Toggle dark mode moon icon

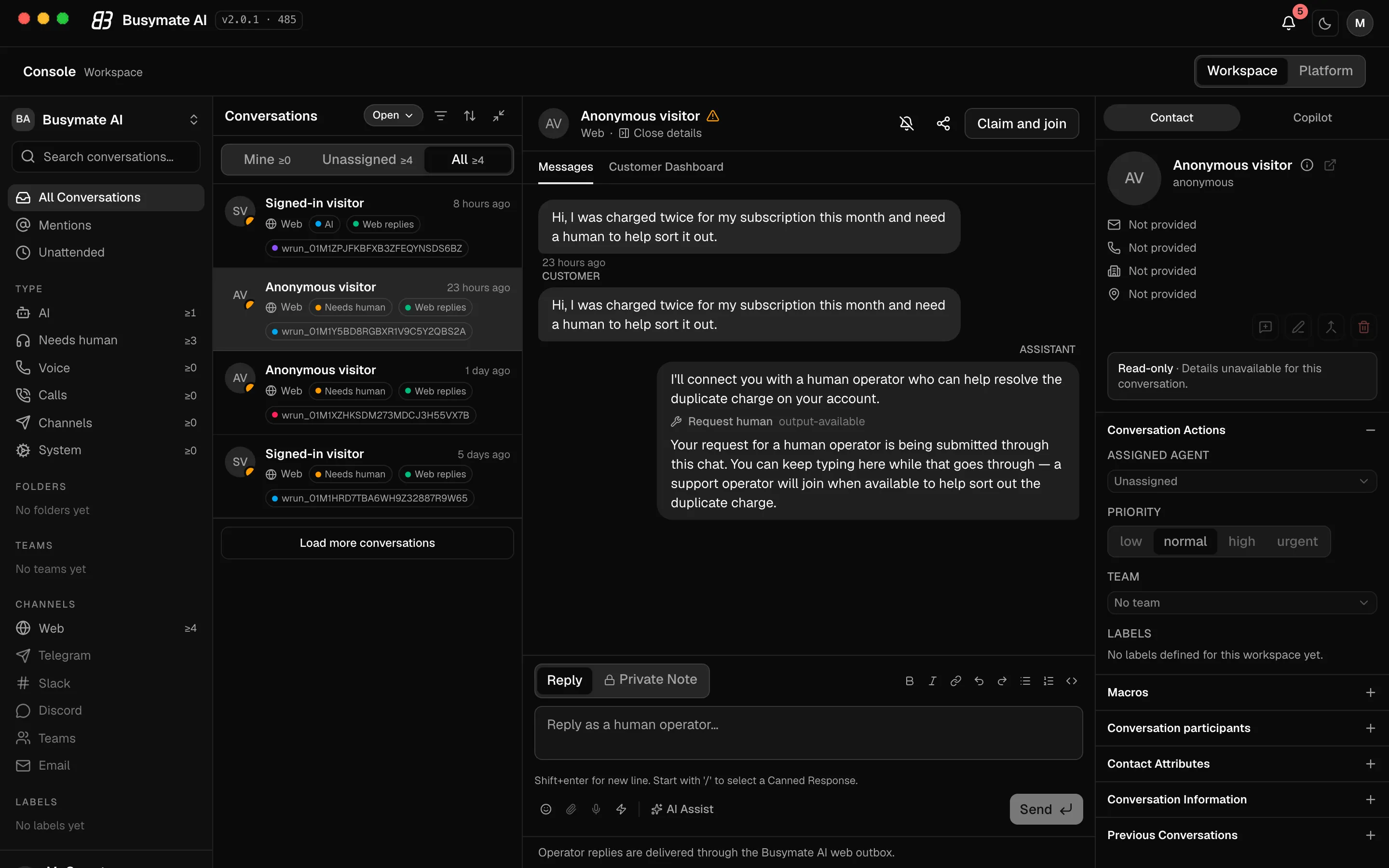click(1325, 23)
